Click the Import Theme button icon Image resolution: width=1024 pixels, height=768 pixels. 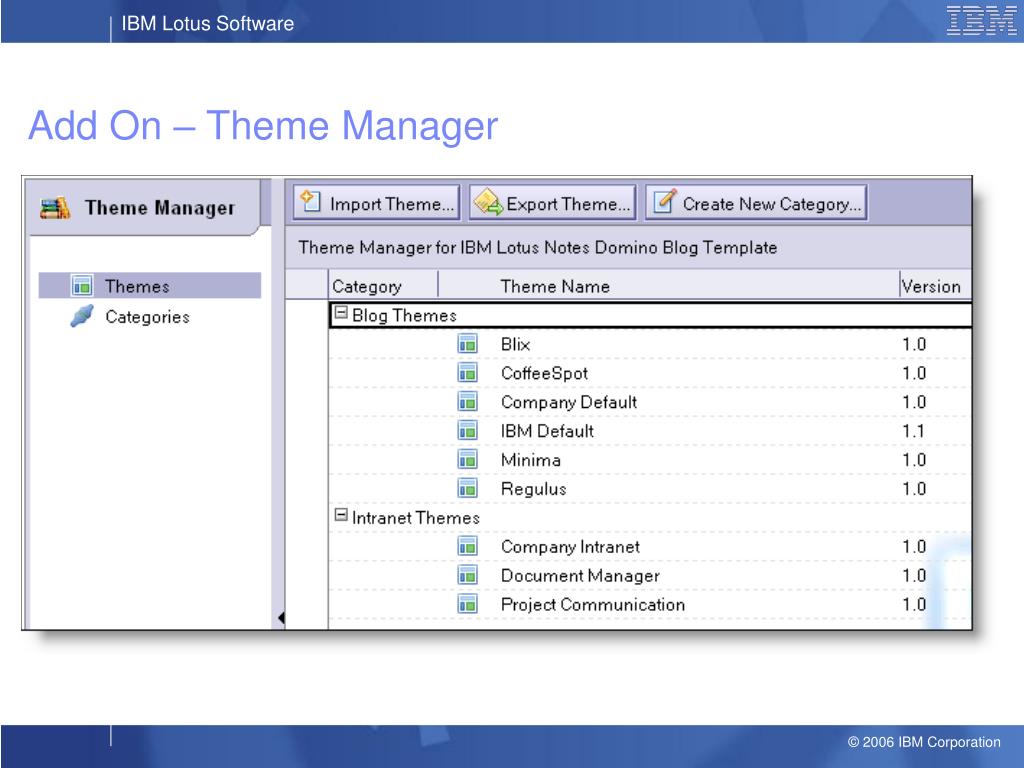click(310, 202)
